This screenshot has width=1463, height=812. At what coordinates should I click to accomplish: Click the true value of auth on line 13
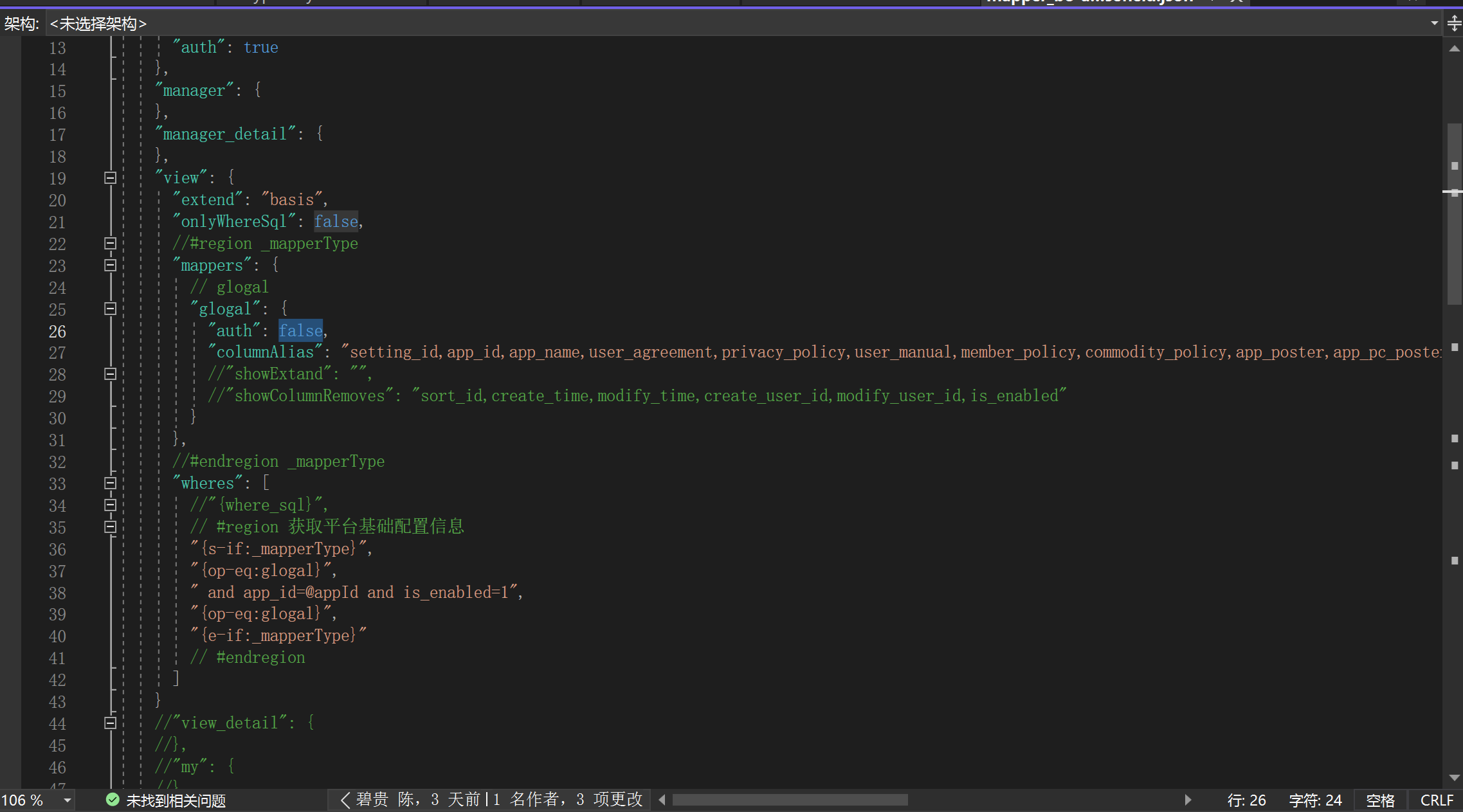tap(260, 48)
